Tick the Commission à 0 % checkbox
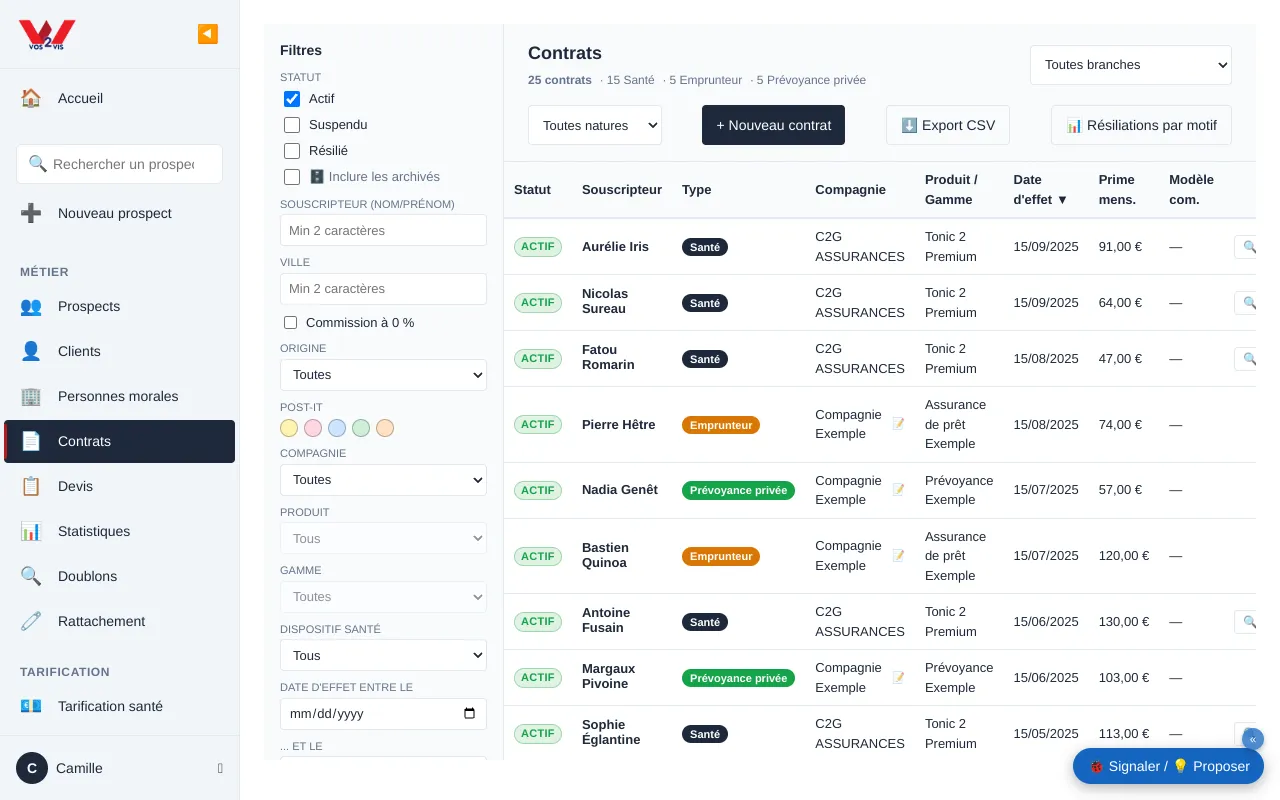This screenshot has height=800, width=1280. coord(291,323)
